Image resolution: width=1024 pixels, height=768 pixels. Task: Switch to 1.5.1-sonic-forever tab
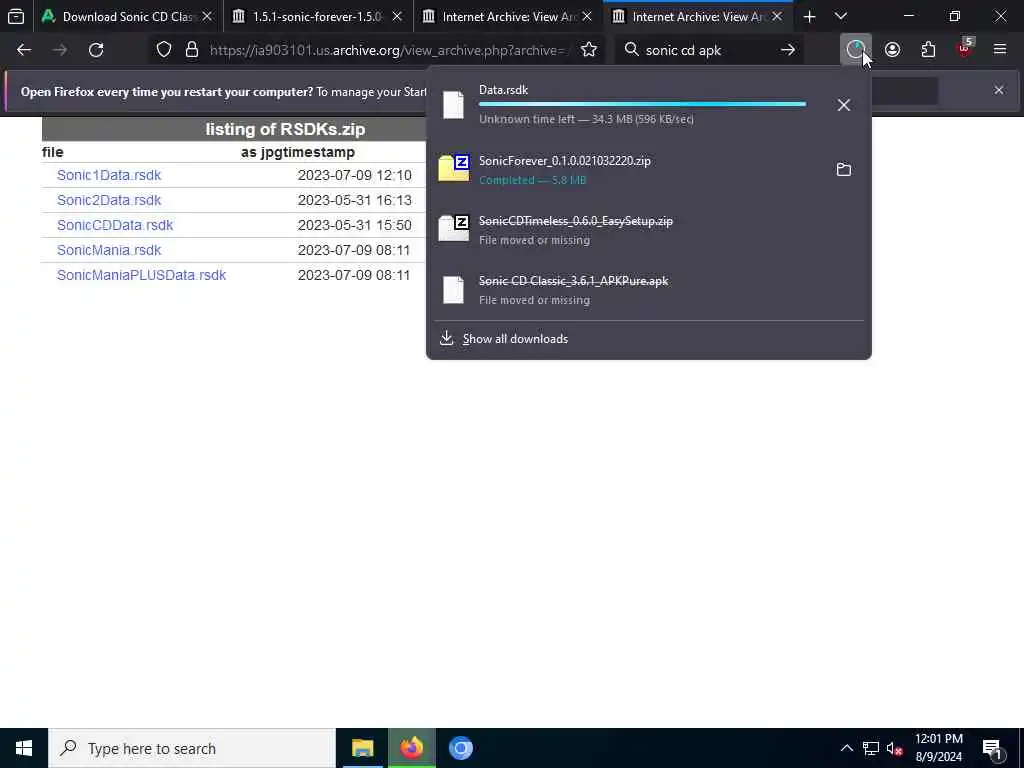[317, 17]
